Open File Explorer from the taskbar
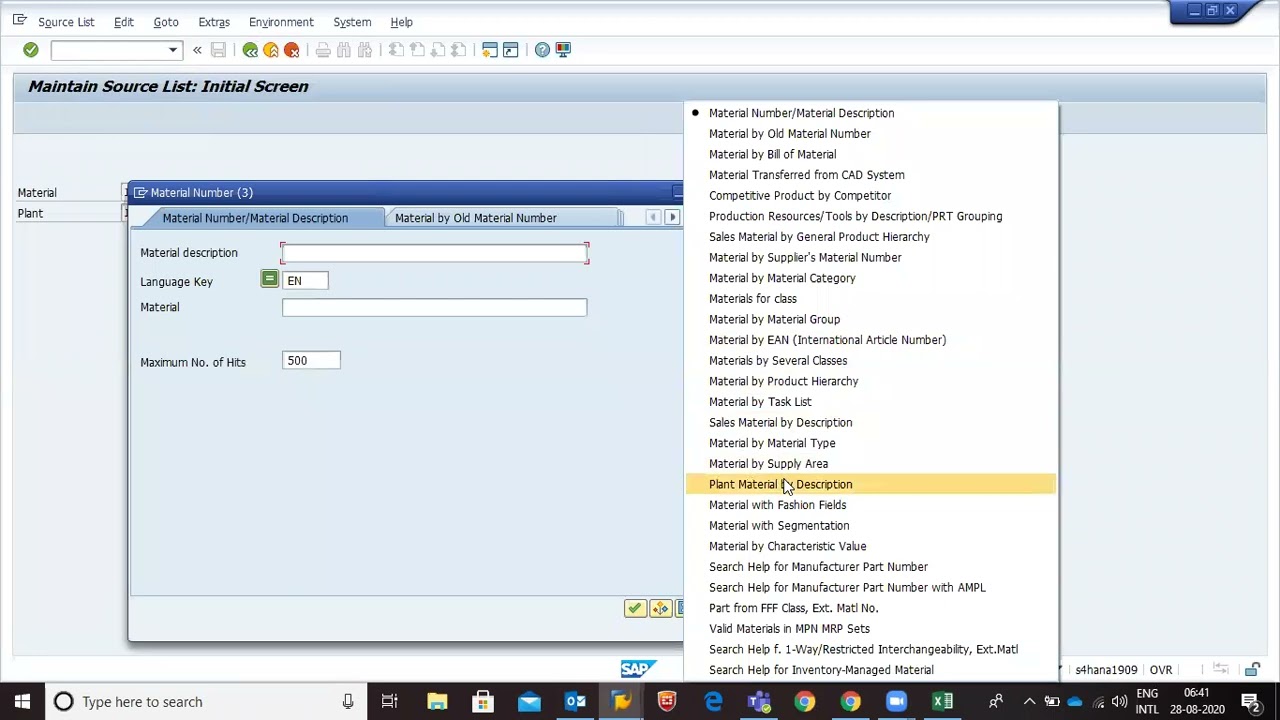The width and height of the screenshot is (1280, 720). pos(437,702)
